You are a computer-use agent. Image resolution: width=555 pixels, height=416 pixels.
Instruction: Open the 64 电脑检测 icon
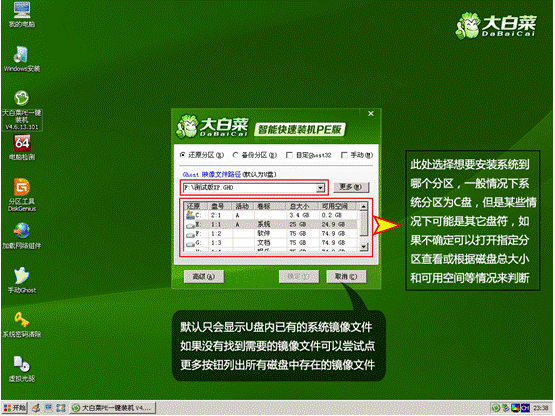(22, 147)
